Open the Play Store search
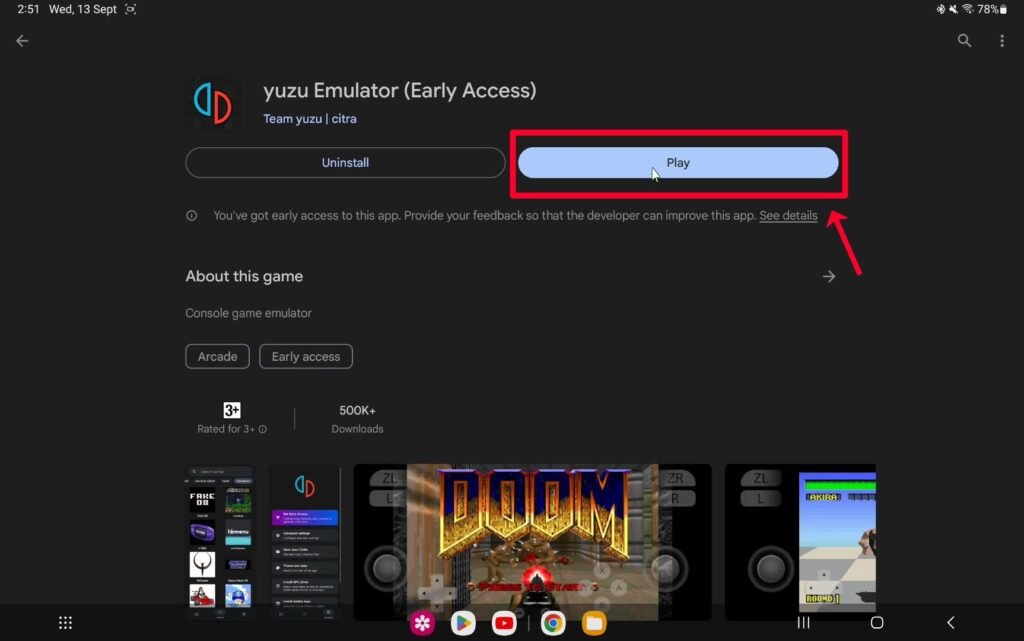 [x=964, y=41]
